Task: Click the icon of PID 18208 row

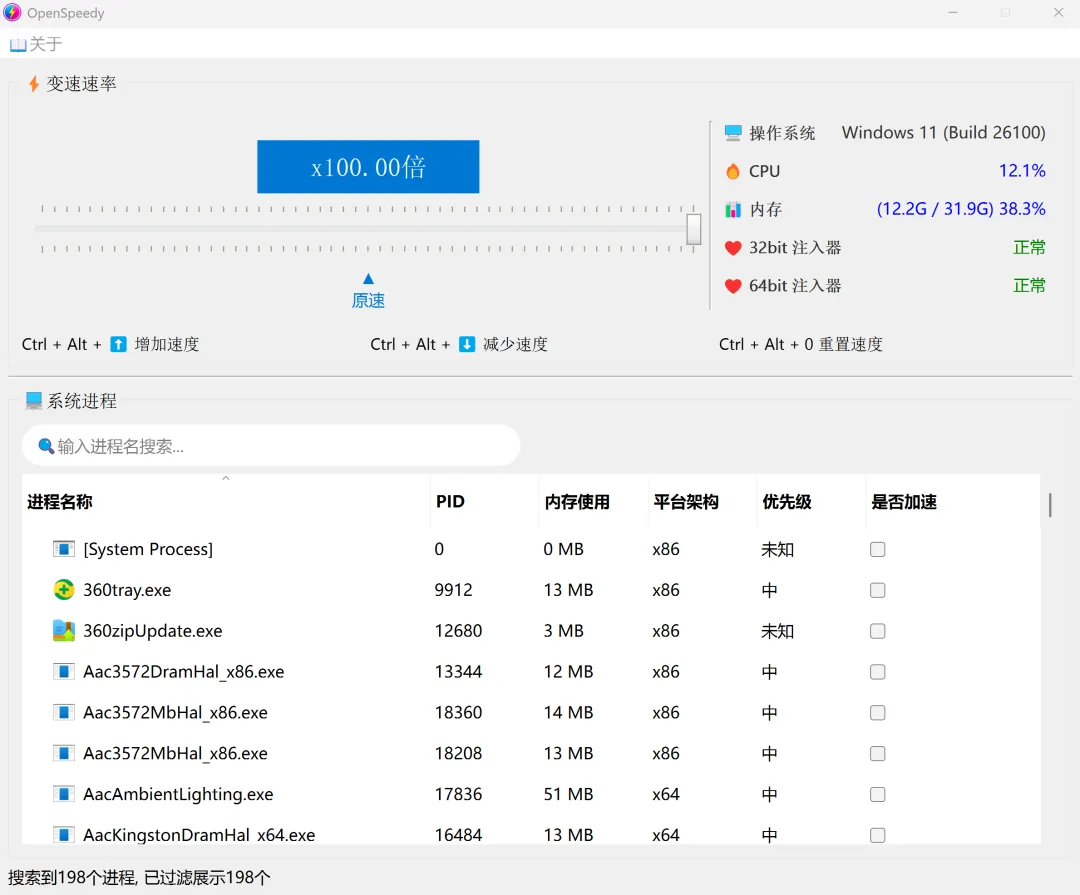Action: click(x=63, y=753)
